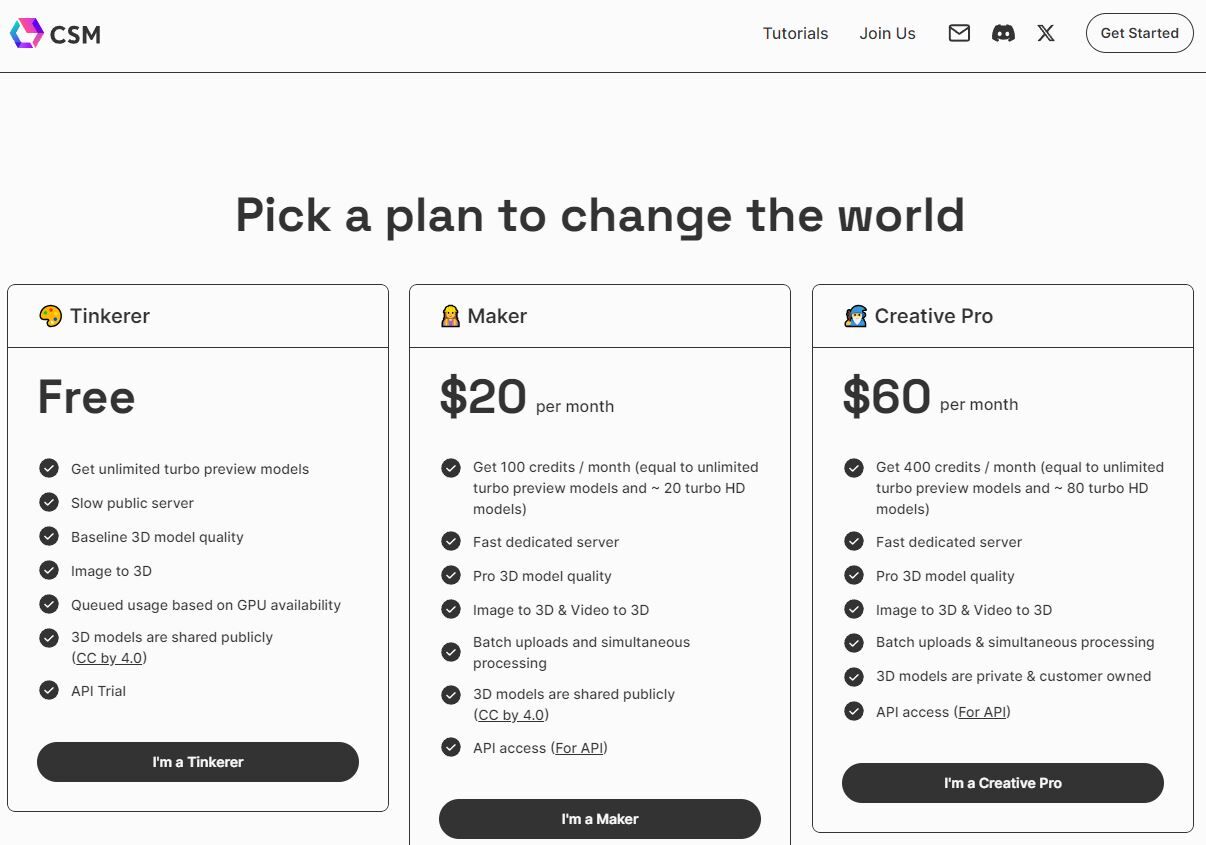1206x845 pixels.
Task: Follow For API link in Creative Pro plan
Action: click(982, 712)
